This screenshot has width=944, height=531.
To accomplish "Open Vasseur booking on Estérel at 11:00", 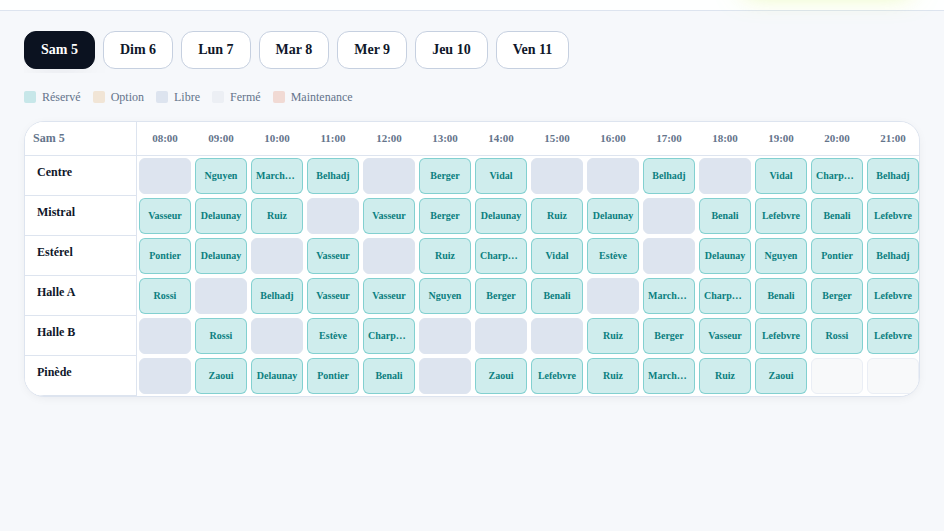I will click(x=333, y=256).
